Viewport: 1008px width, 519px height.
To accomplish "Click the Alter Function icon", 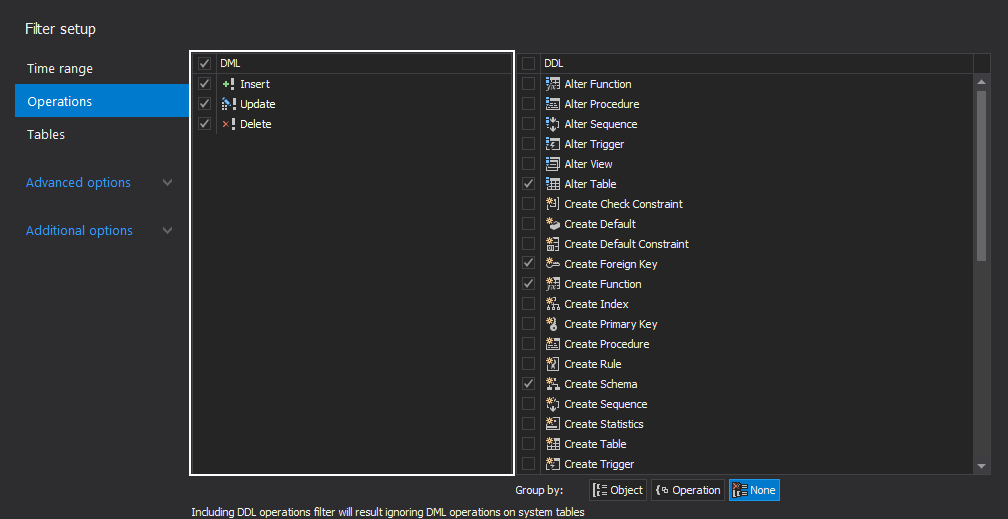I will point(552,84).
